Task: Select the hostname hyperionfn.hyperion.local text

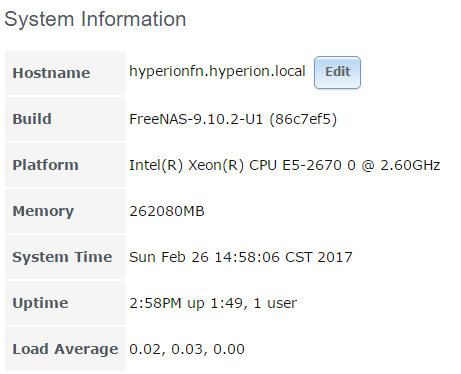Action: pyautogui.click(x=217, y=71)
